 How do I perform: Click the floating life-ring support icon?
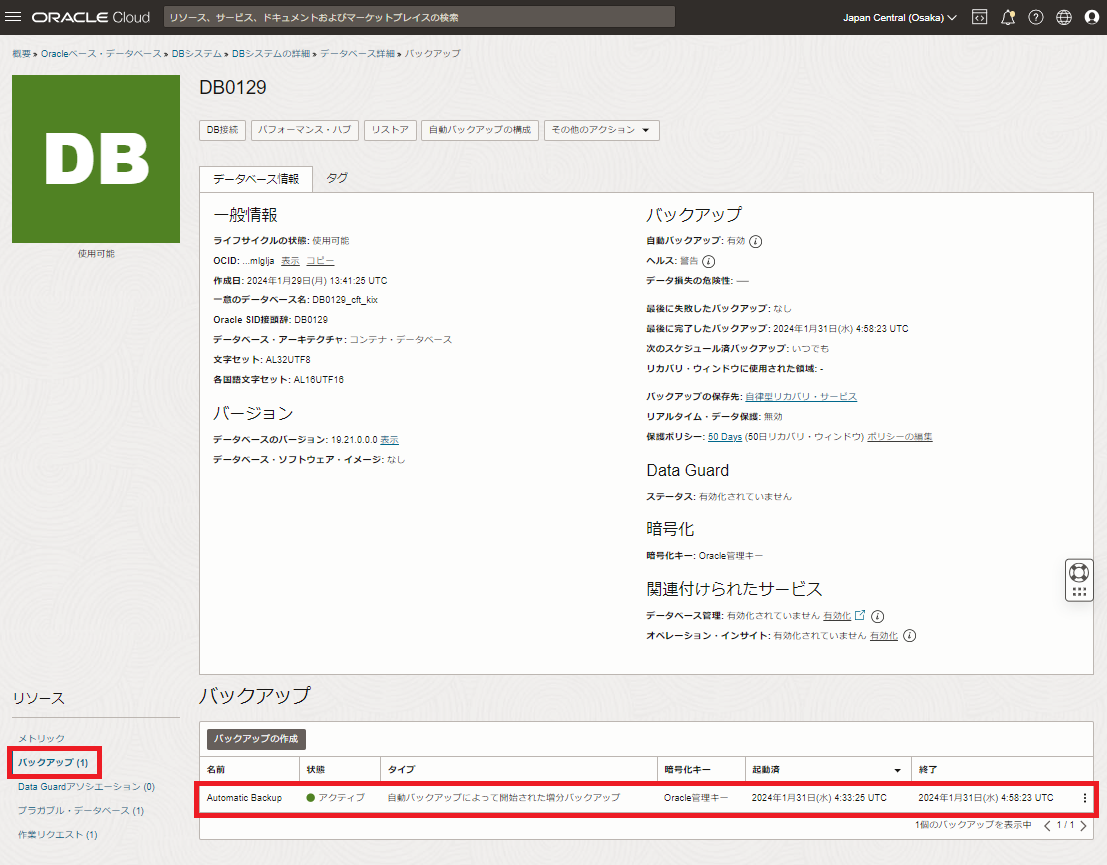click(1078, 573)
